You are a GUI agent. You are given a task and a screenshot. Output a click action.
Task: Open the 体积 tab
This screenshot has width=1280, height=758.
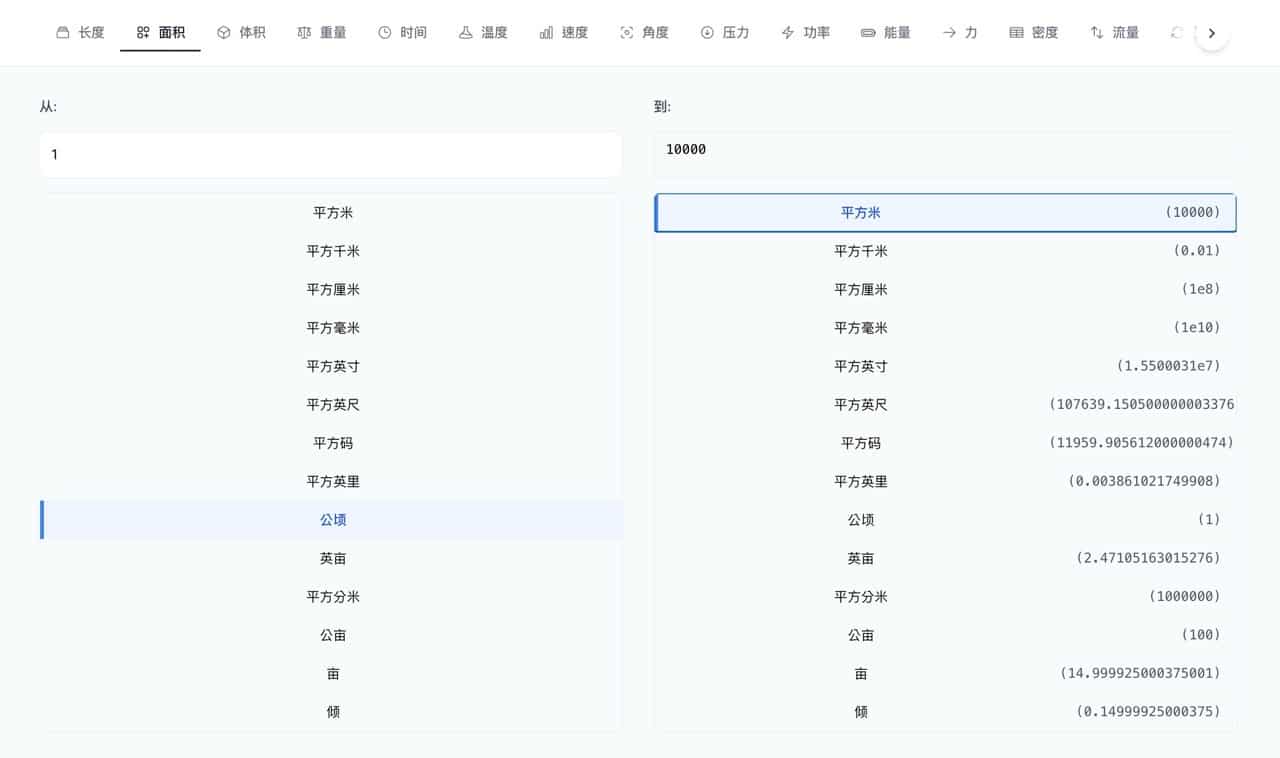241,33
